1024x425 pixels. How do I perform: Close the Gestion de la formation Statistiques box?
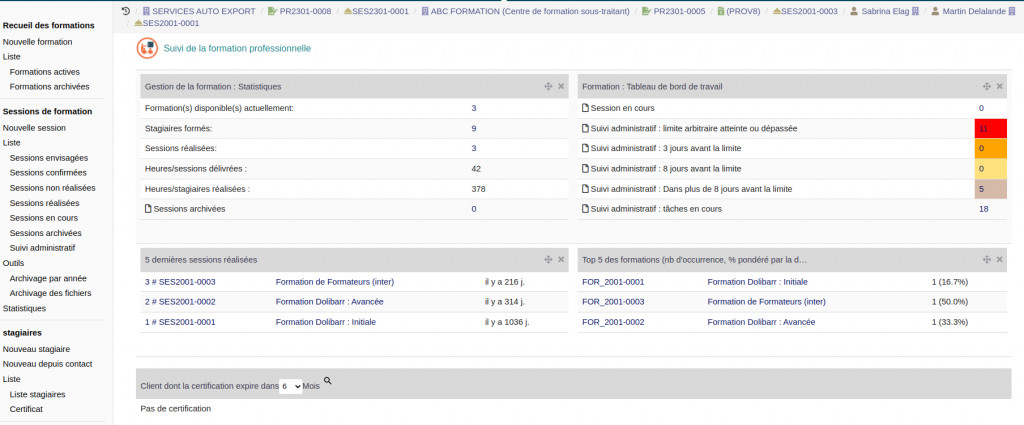pyautogui.click(x=562, y=87)
